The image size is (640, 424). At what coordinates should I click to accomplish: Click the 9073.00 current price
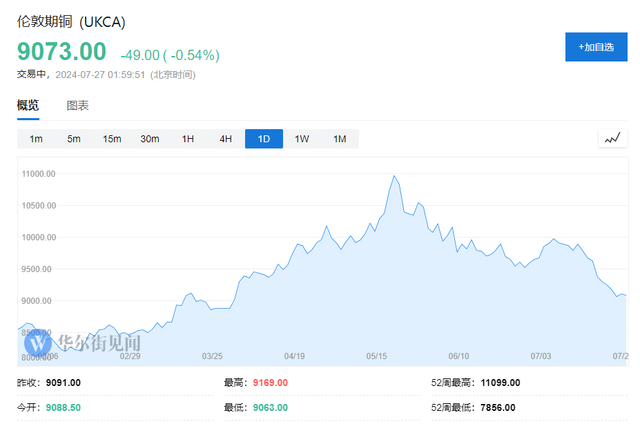[x=61, y=51]
